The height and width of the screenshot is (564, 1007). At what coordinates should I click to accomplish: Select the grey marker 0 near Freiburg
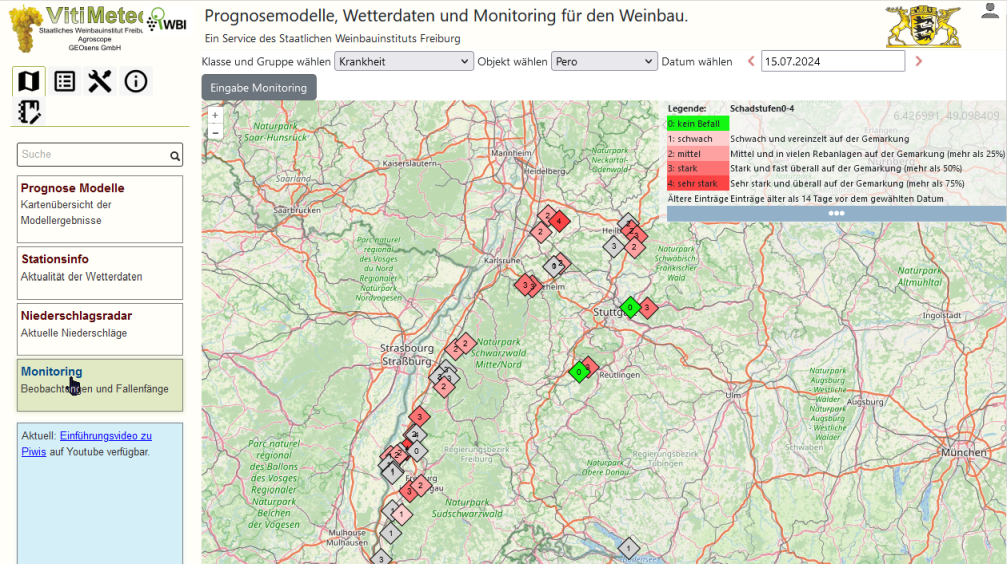[416, 451]
